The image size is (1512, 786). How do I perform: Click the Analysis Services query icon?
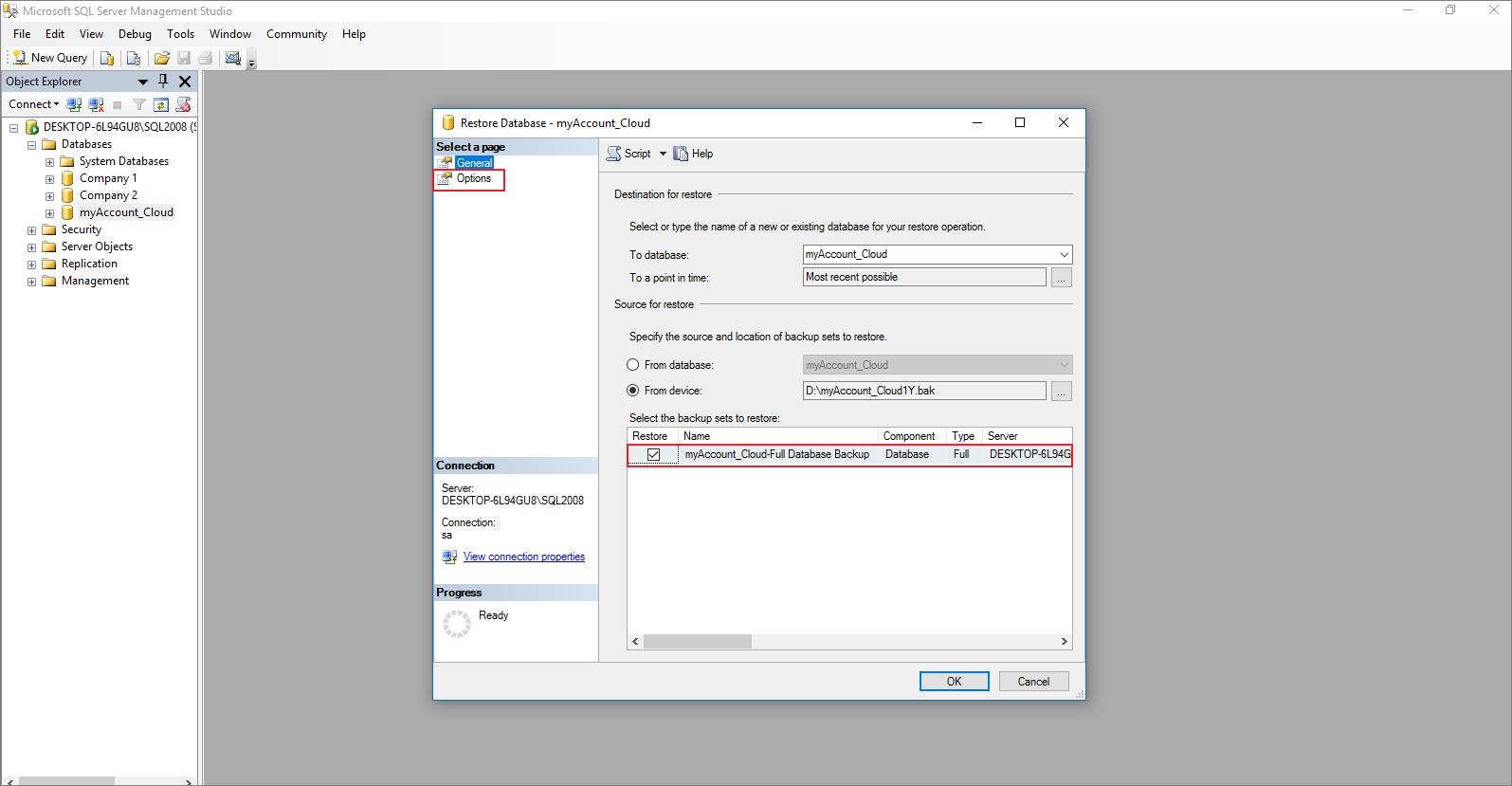click(x=134, y=58)
